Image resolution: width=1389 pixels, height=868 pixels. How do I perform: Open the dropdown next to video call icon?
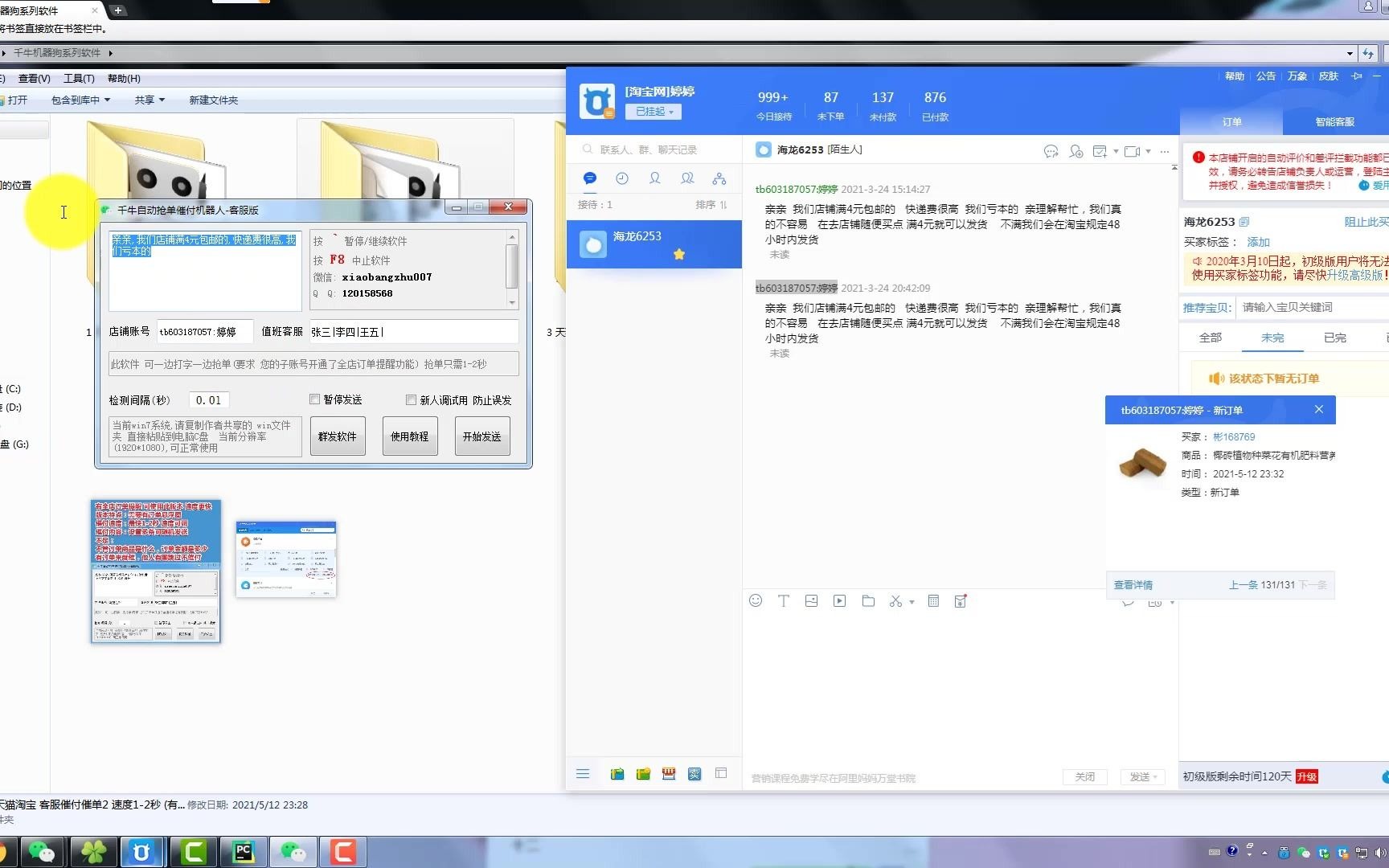point(1148,151)
